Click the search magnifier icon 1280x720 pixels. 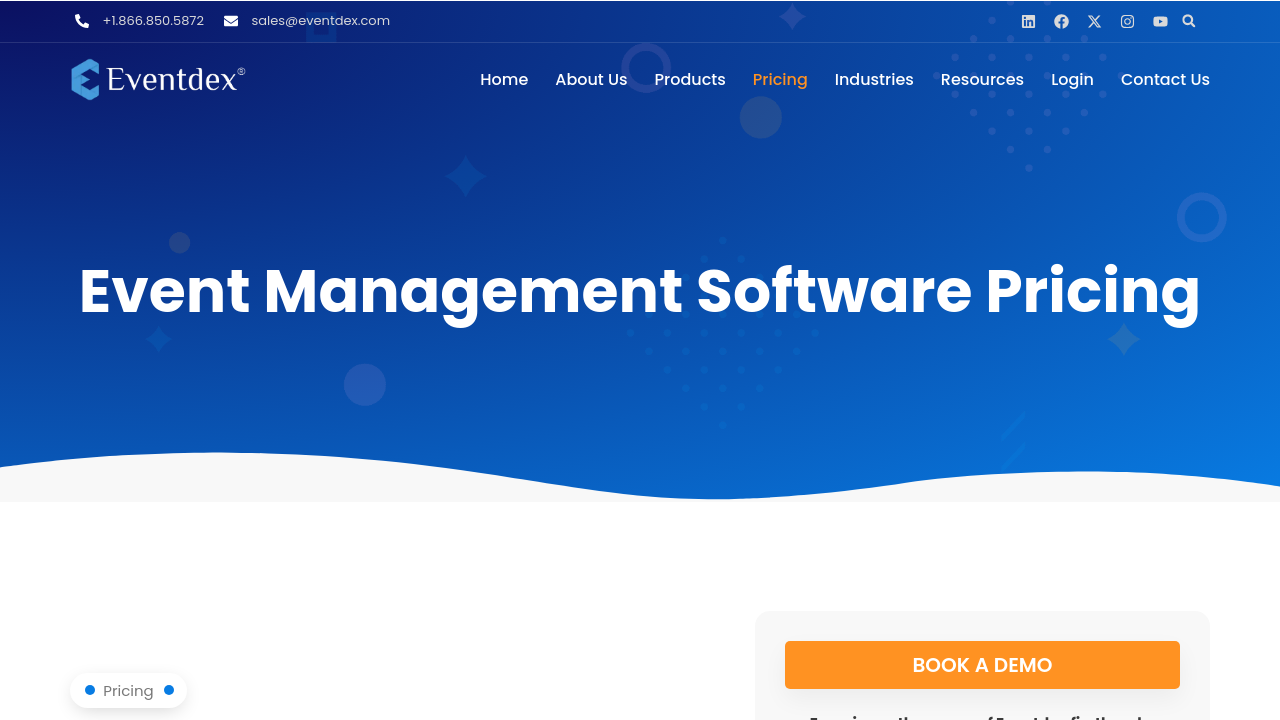tap(1189, 21)
